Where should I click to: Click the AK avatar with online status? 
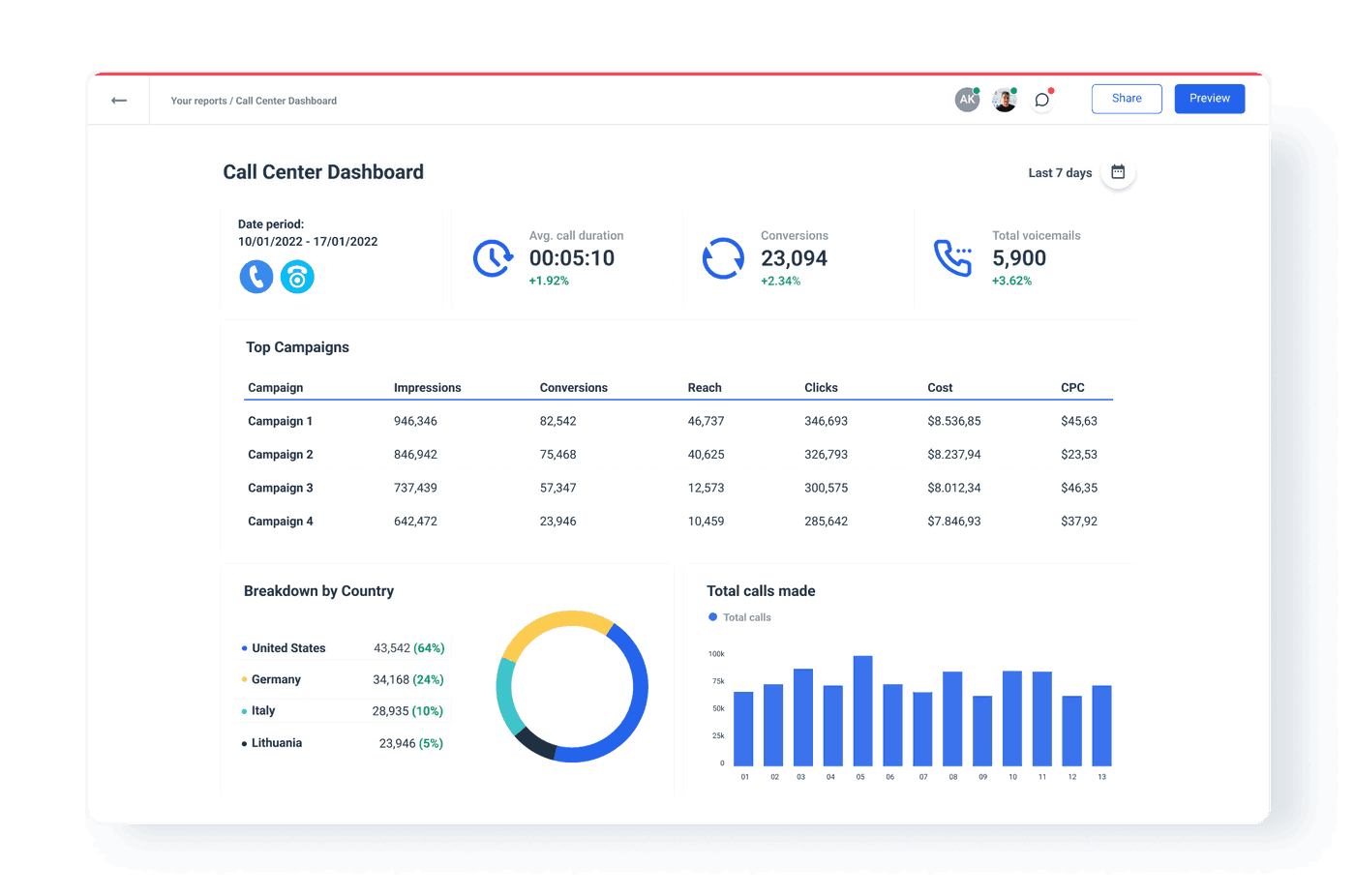tap(967, 99)
